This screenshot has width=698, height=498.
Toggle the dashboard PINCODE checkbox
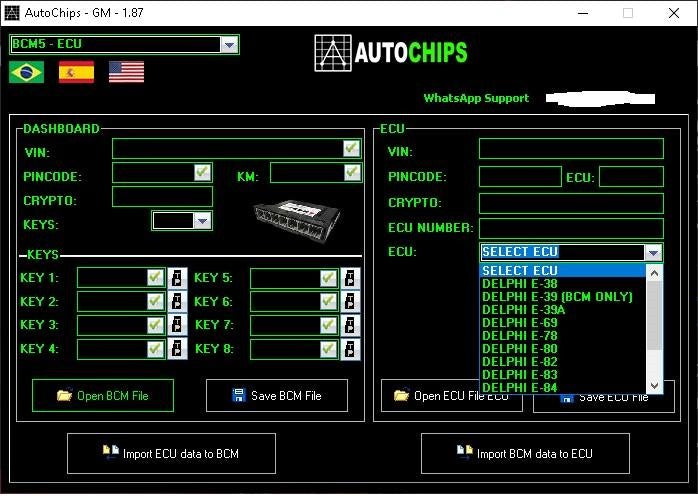(202, 173)
